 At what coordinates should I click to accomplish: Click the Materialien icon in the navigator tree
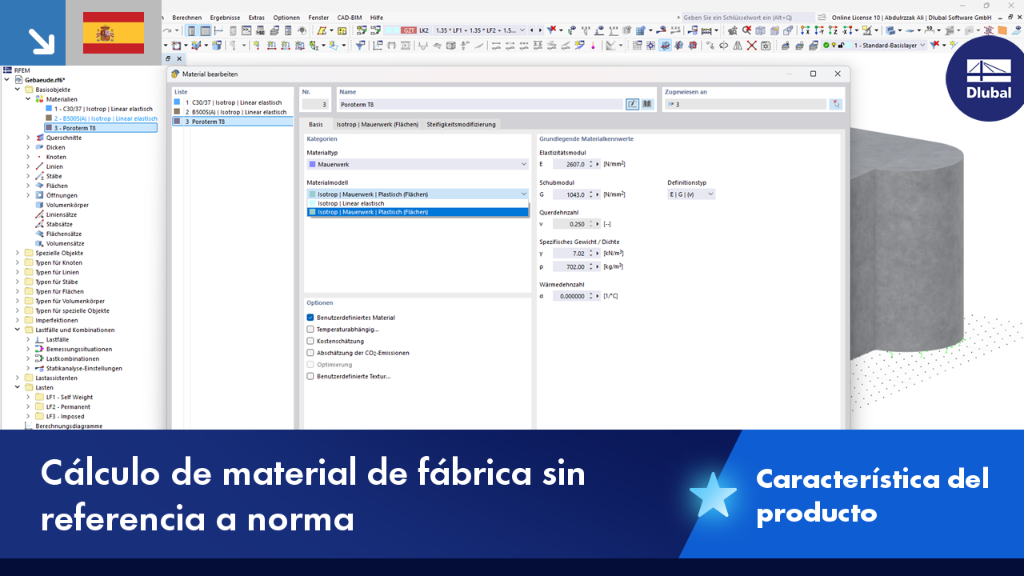39,99
